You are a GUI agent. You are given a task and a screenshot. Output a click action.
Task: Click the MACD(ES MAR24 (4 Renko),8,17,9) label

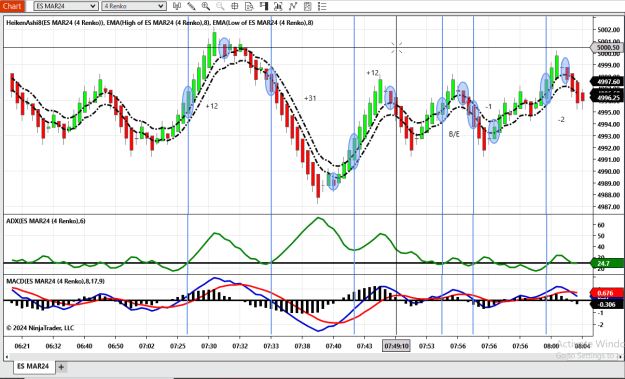(x=55, y=281)
